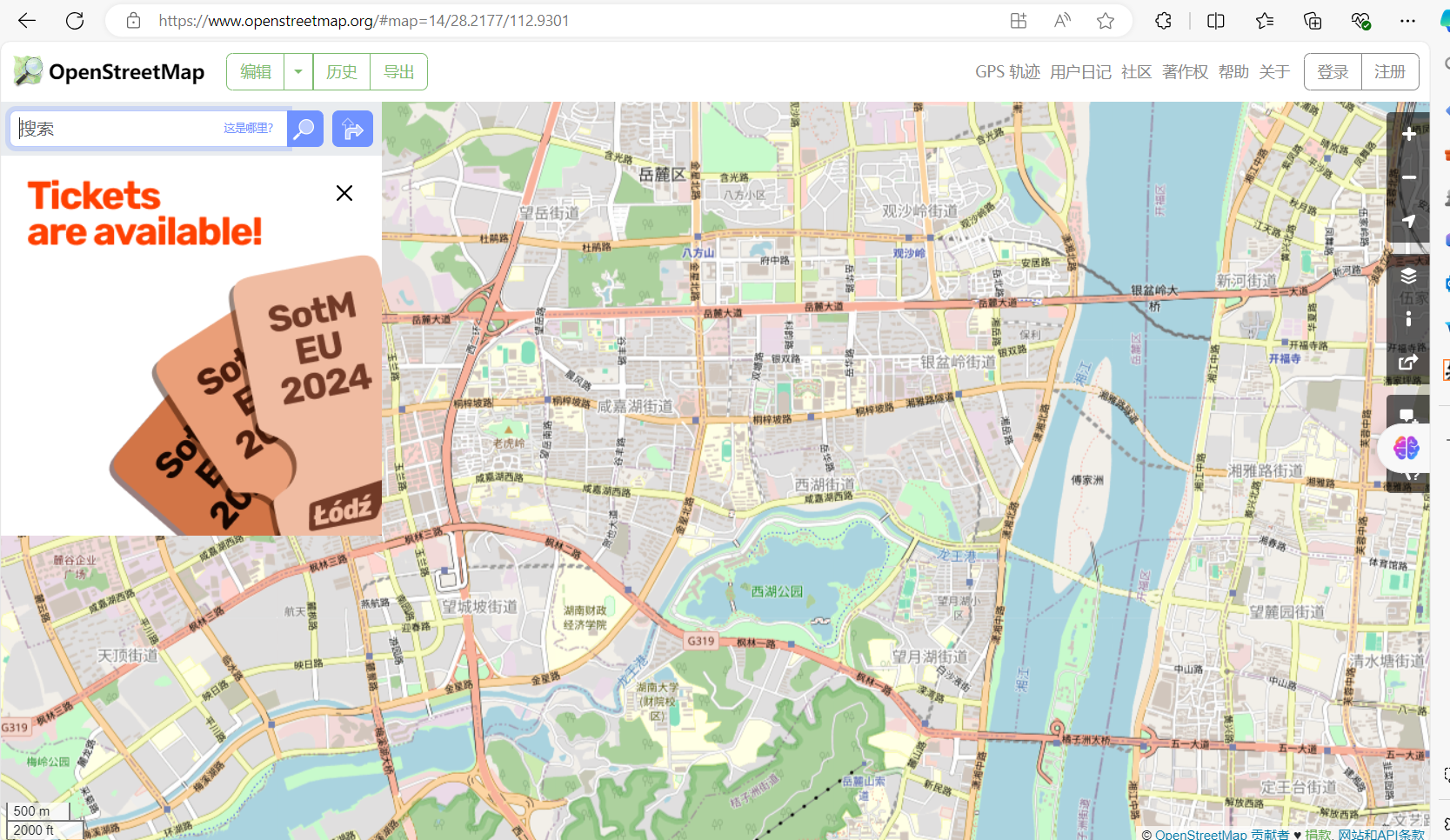1450x840 pixels.
Task: Click the search magnifier button
Action: (305, 129)
